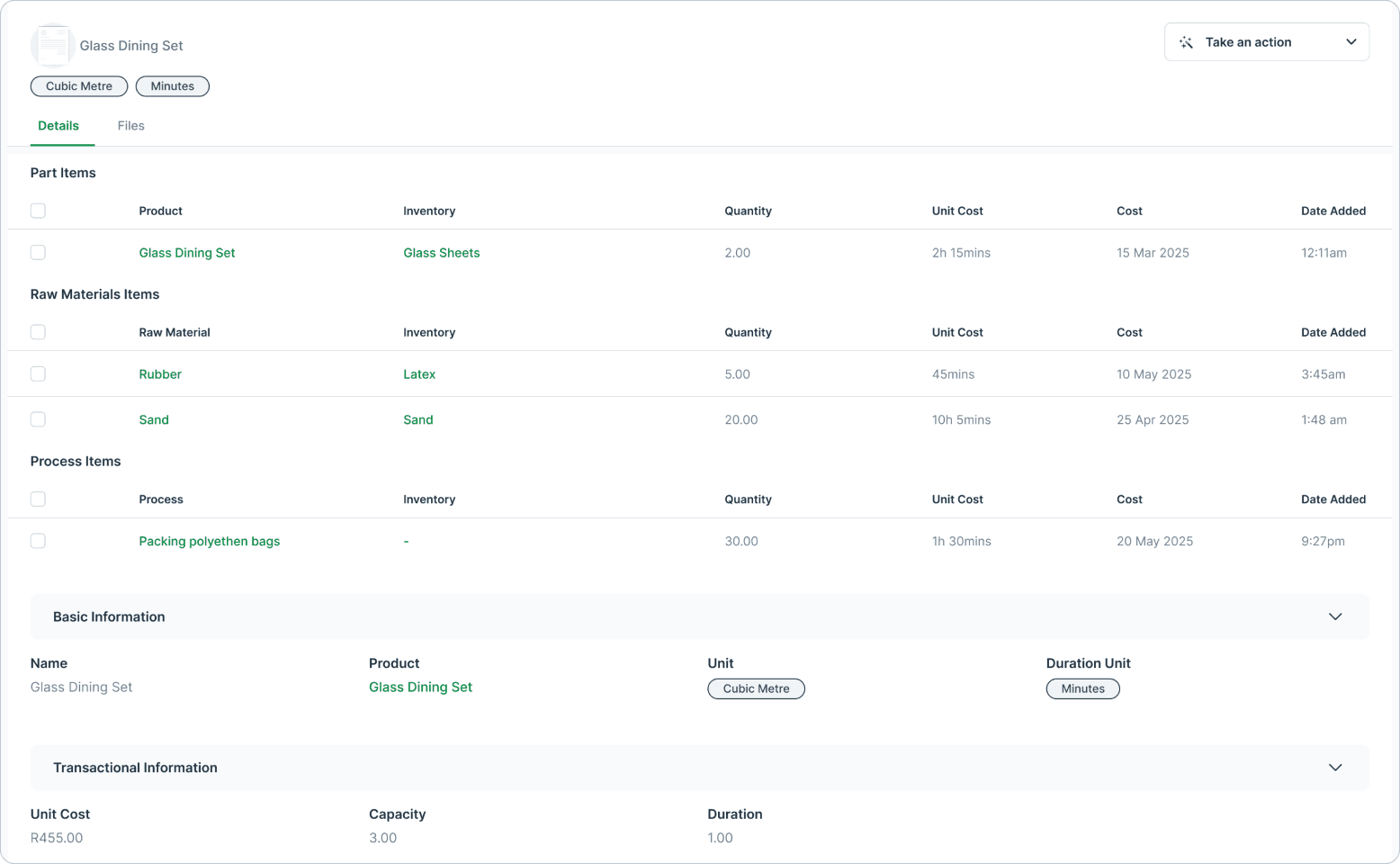This screenshot has height=864, width=1400.
Task: Collapse the Transactional Information section
Action: point(1335,768)
